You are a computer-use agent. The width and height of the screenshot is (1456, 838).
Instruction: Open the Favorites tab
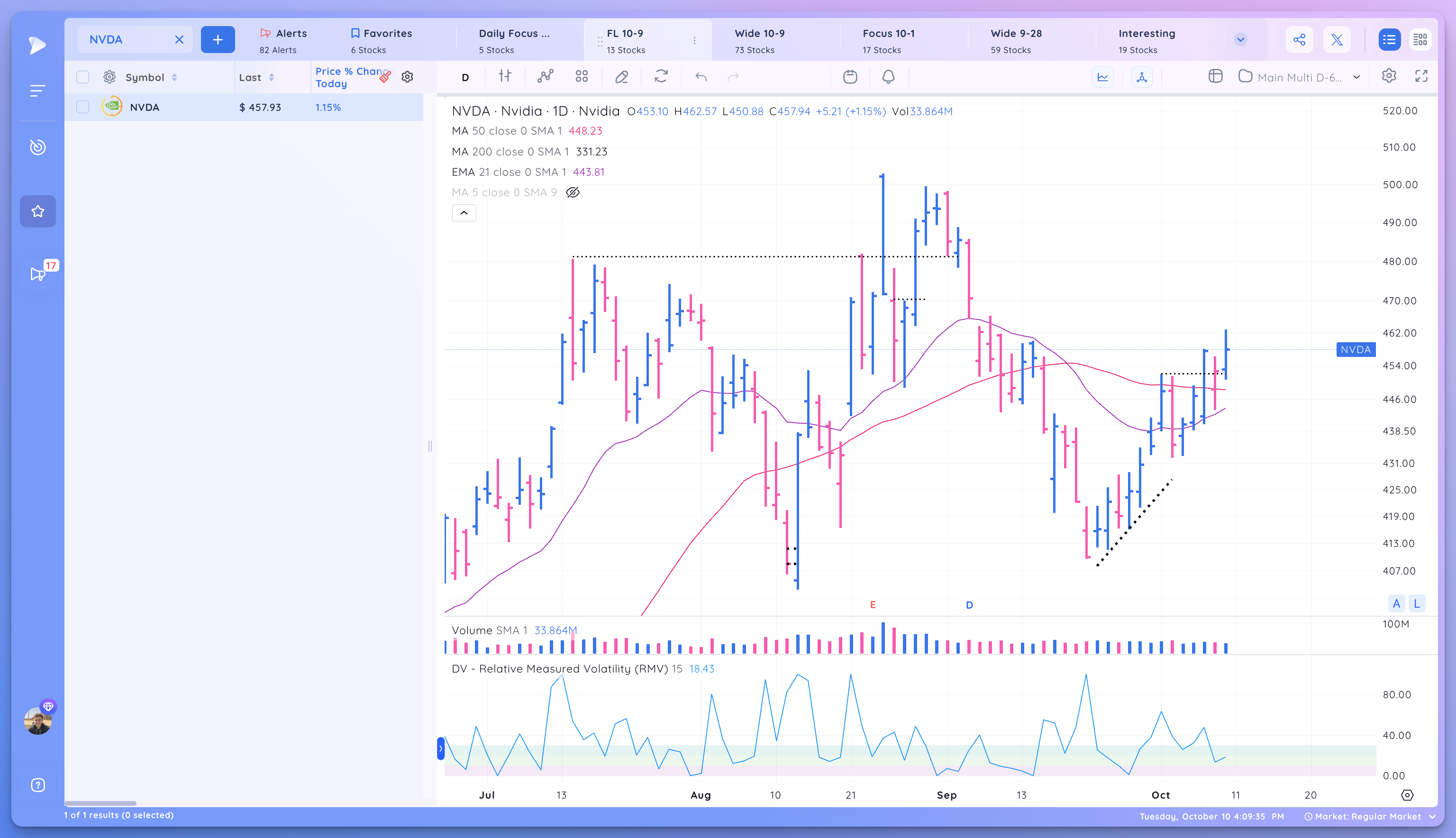pyautogui.click(x=382, y=41)
